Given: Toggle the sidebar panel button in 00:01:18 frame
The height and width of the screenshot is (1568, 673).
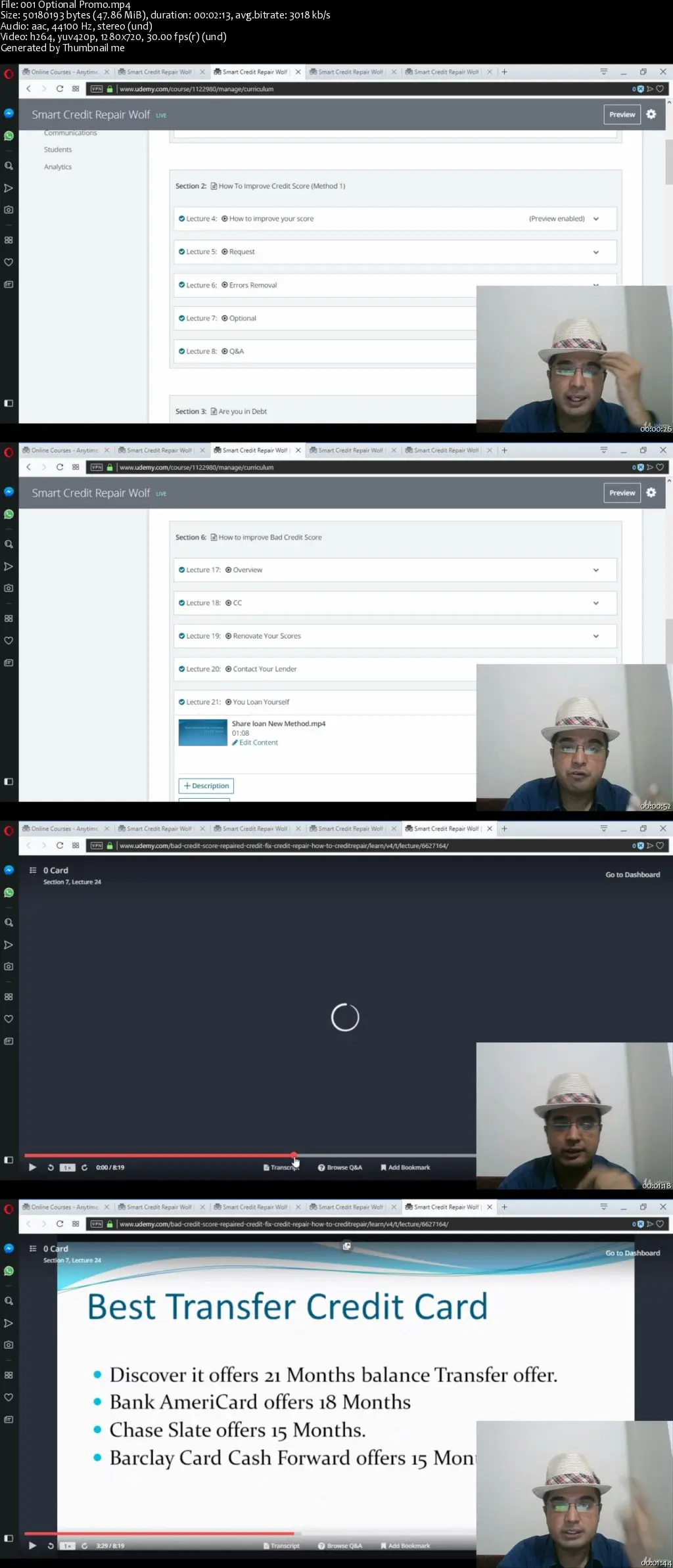Looking at the screenshot, I should tap(9, 1160).
